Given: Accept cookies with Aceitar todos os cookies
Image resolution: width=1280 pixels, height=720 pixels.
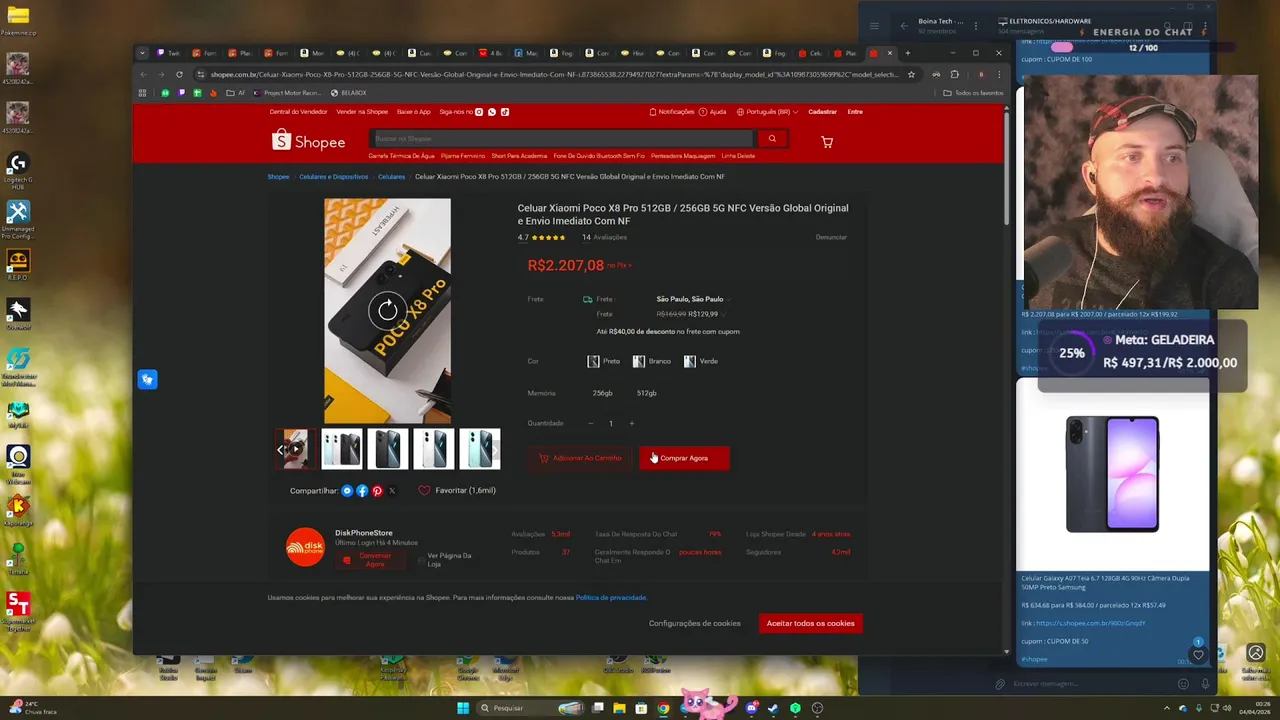Looking at the screenshot, I should [x=810, y=623].
